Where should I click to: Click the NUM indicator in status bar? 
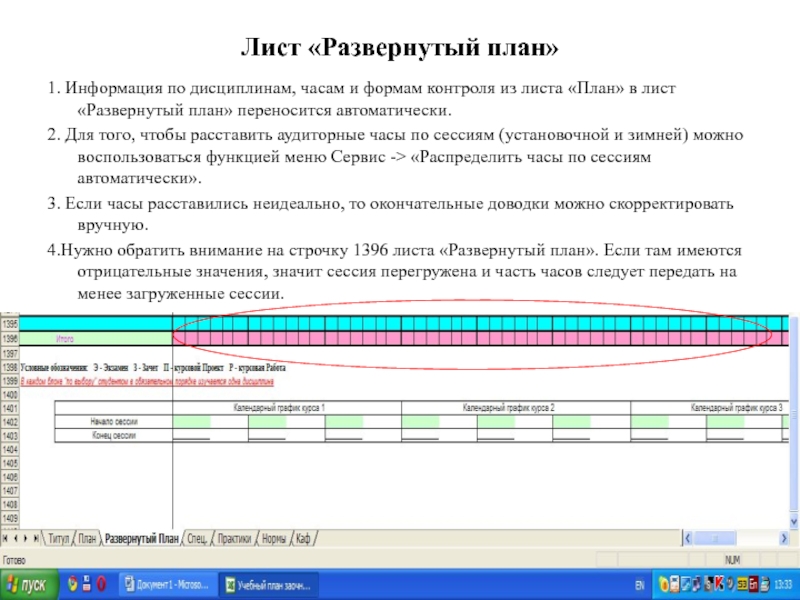(732, 560)
